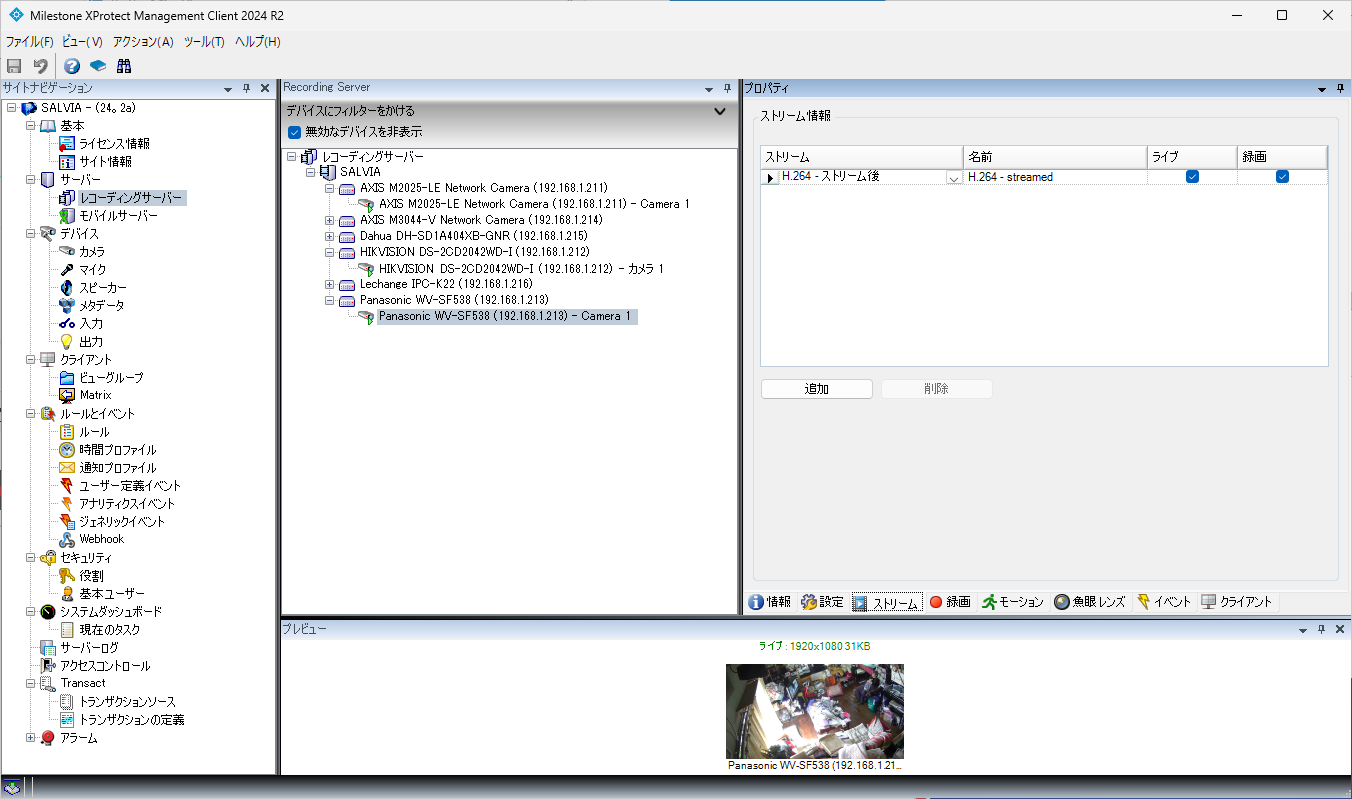Collapse HIKVISION DS-2CD2042WD-I hardware node
The width and height of the screenshot is (1352, 799).
(x=330, y=252)
